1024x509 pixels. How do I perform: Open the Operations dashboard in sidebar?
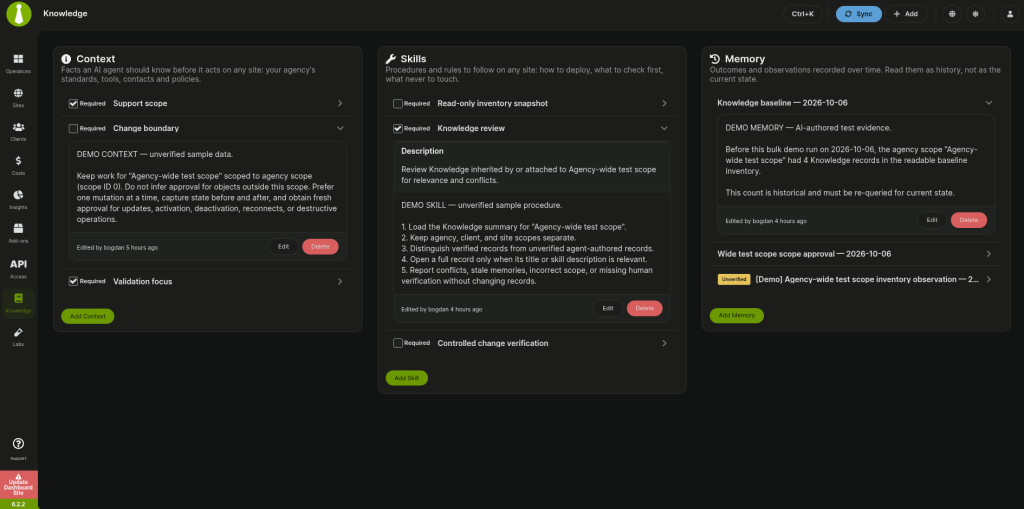18,63
